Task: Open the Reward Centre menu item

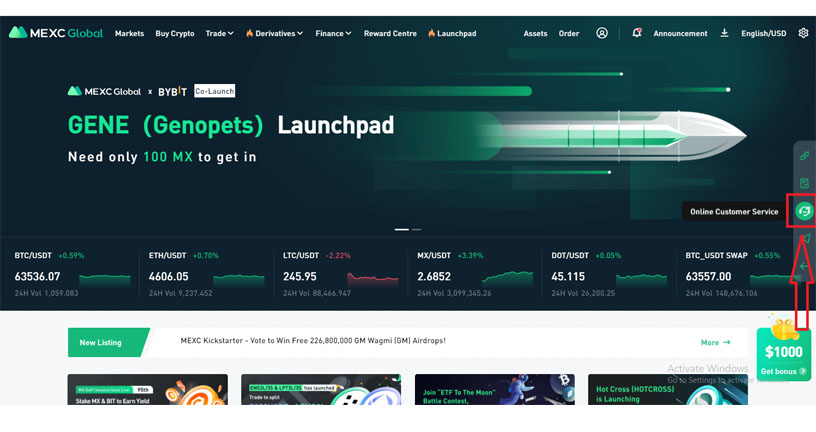Action: (390, 33)
